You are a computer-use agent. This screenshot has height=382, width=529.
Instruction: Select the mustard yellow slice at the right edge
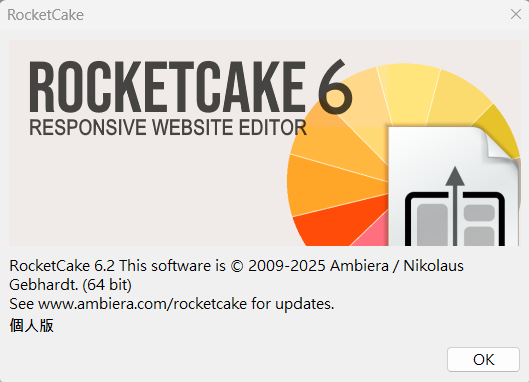click(x=499, y=130)
